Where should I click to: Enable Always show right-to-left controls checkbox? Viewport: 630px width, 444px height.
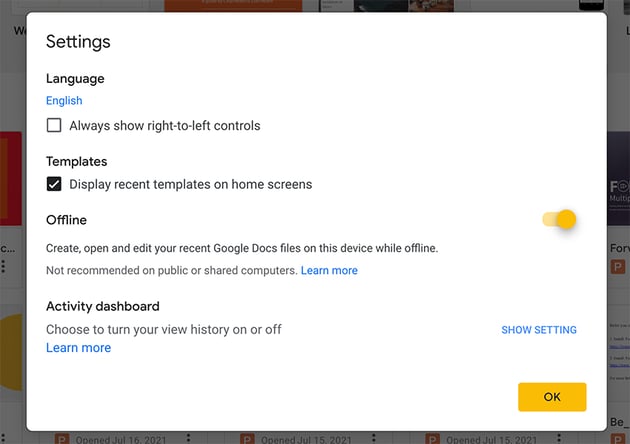point(54,126)
